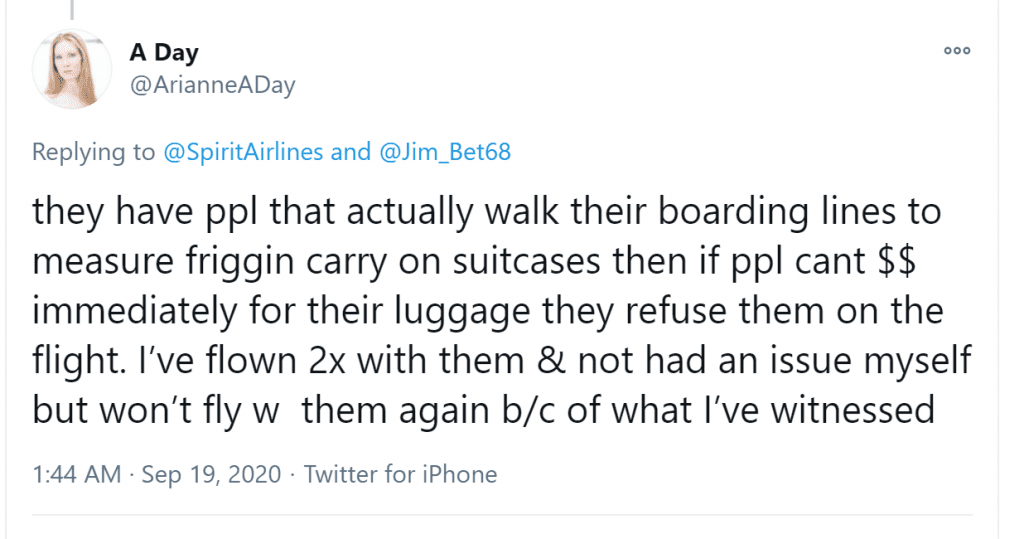
Task: Click the thread connector line above the avatar
Action: [x=72, y=9]
